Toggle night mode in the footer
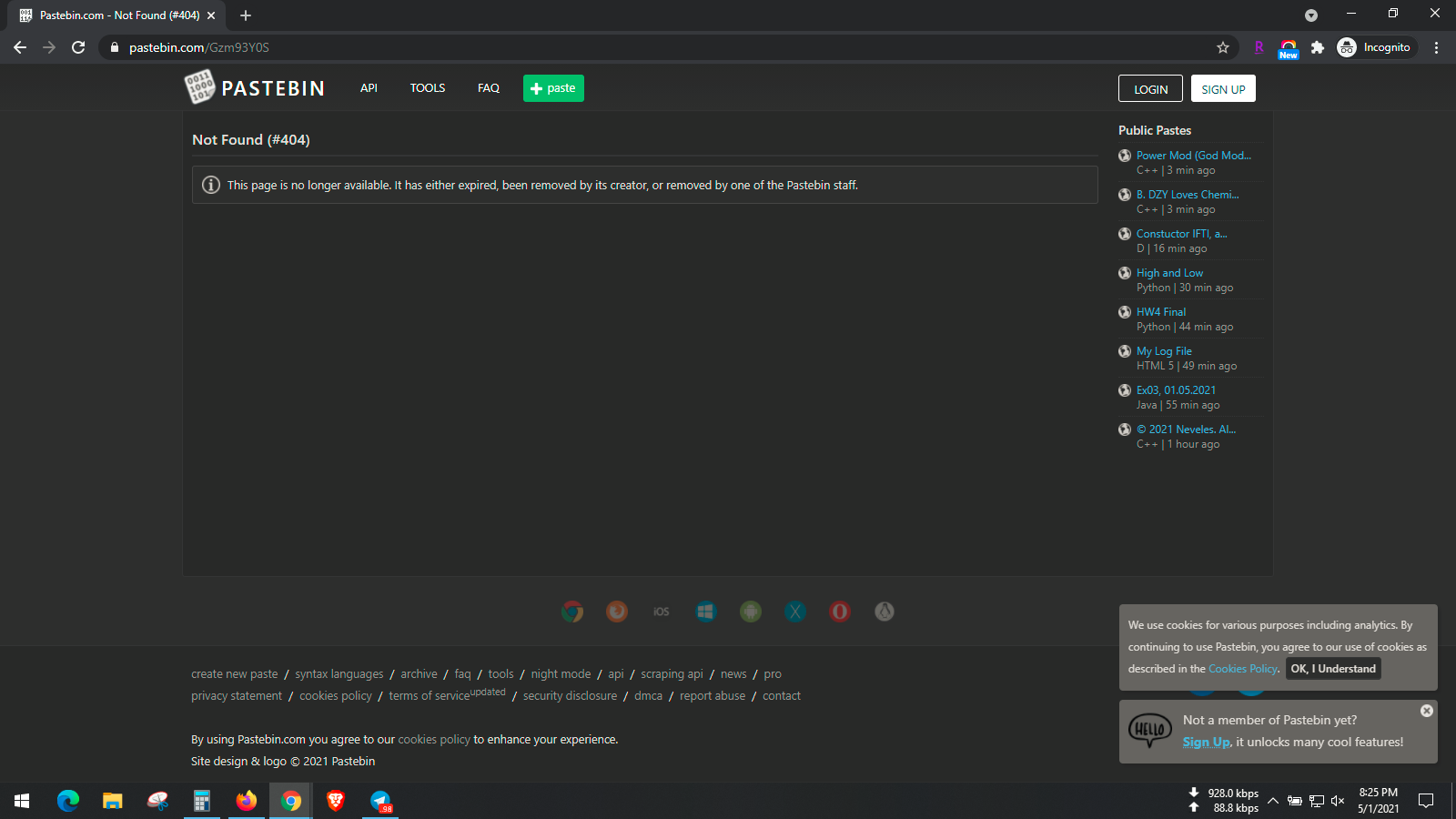 [561, 674]
